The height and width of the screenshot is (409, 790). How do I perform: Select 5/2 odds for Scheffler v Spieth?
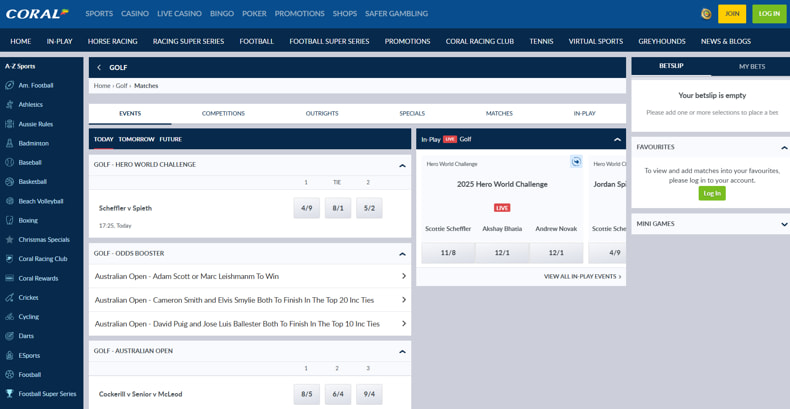369,208
